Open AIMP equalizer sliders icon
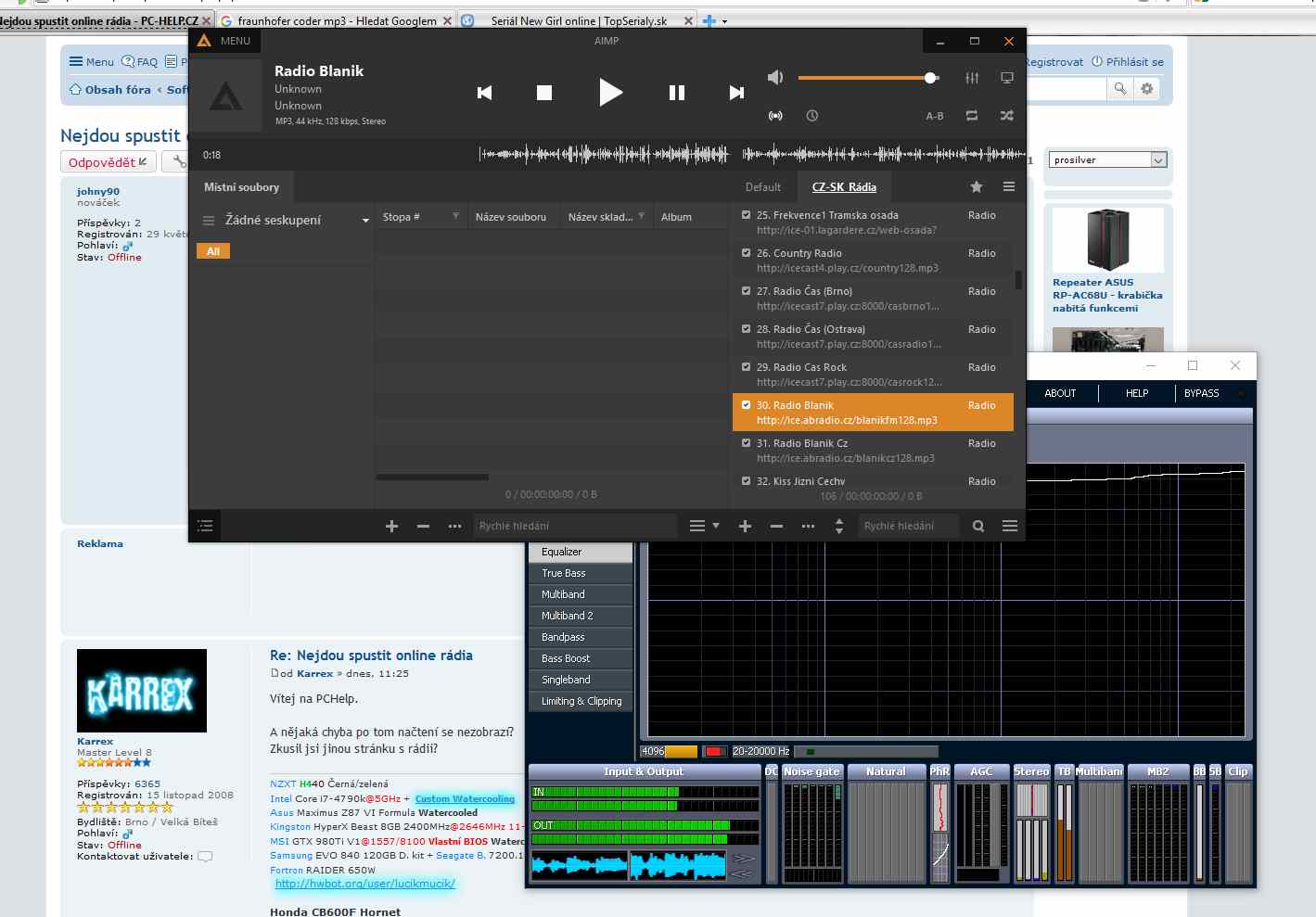The height and width of the screenshot is (917, 1316). tap(972, 78)
